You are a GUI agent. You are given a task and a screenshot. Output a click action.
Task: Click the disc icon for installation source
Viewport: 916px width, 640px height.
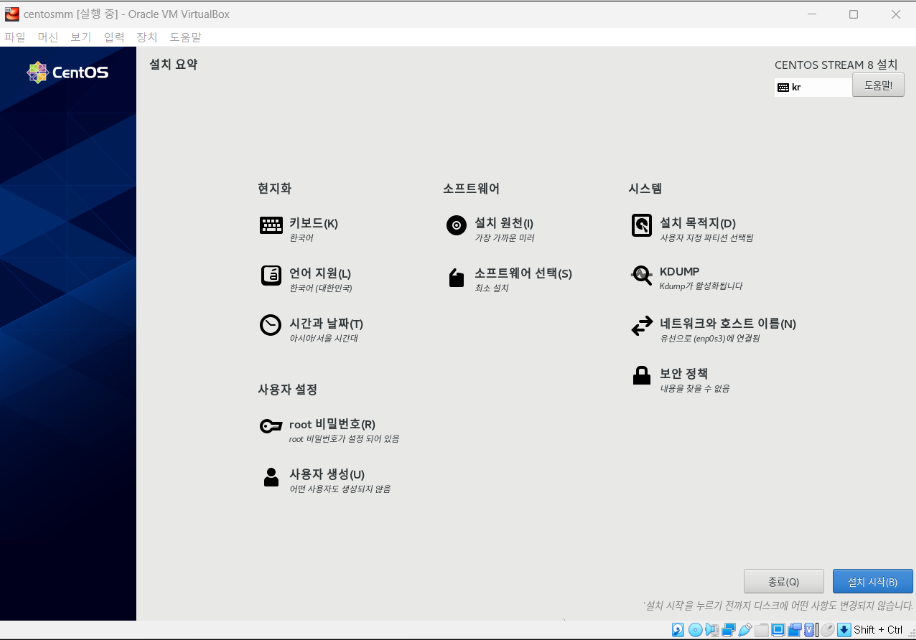coord(456,225)
